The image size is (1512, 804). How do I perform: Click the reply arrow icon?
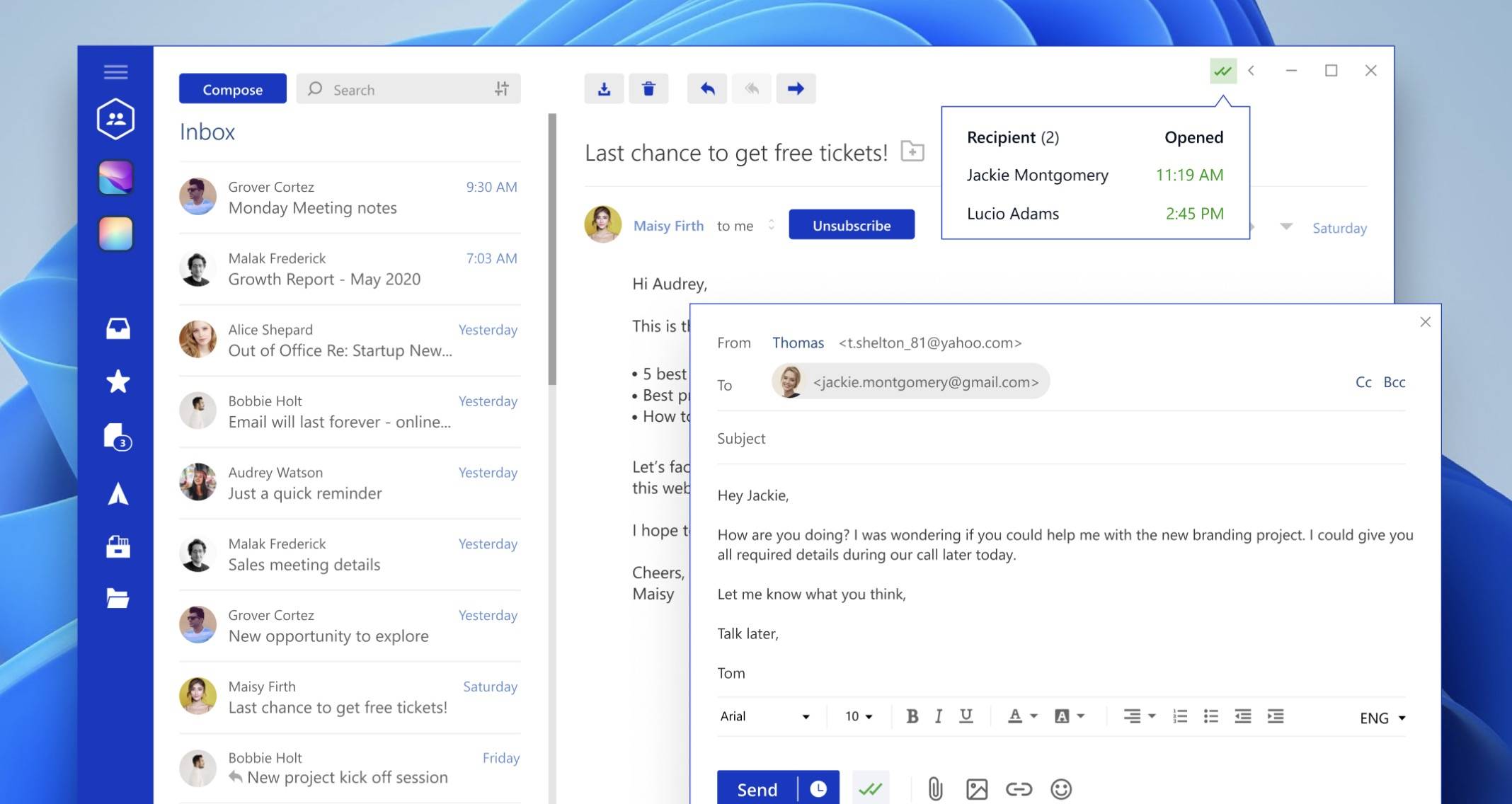coord(707,89)
